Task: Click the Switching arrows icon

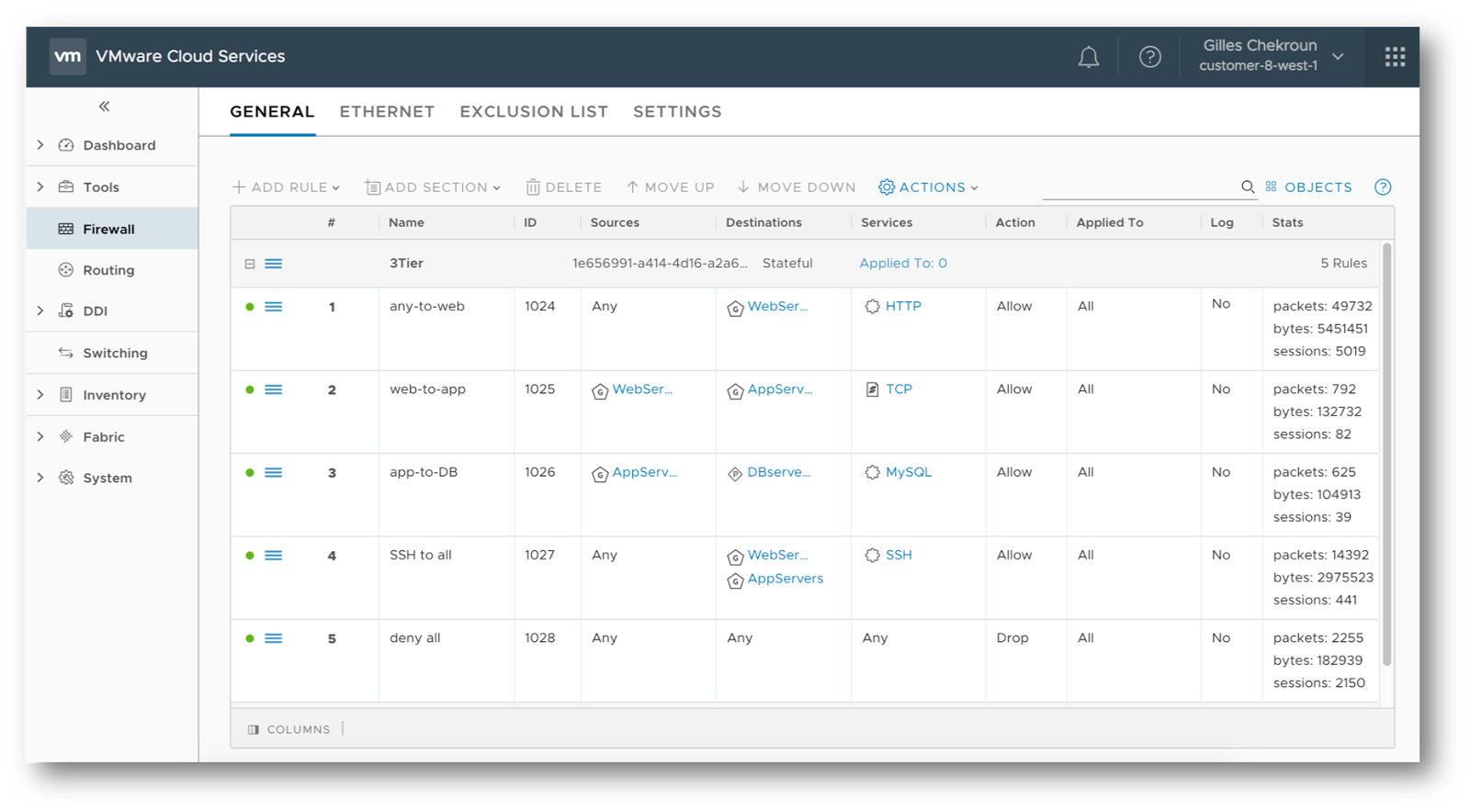Action: click(x=66, y=353)
